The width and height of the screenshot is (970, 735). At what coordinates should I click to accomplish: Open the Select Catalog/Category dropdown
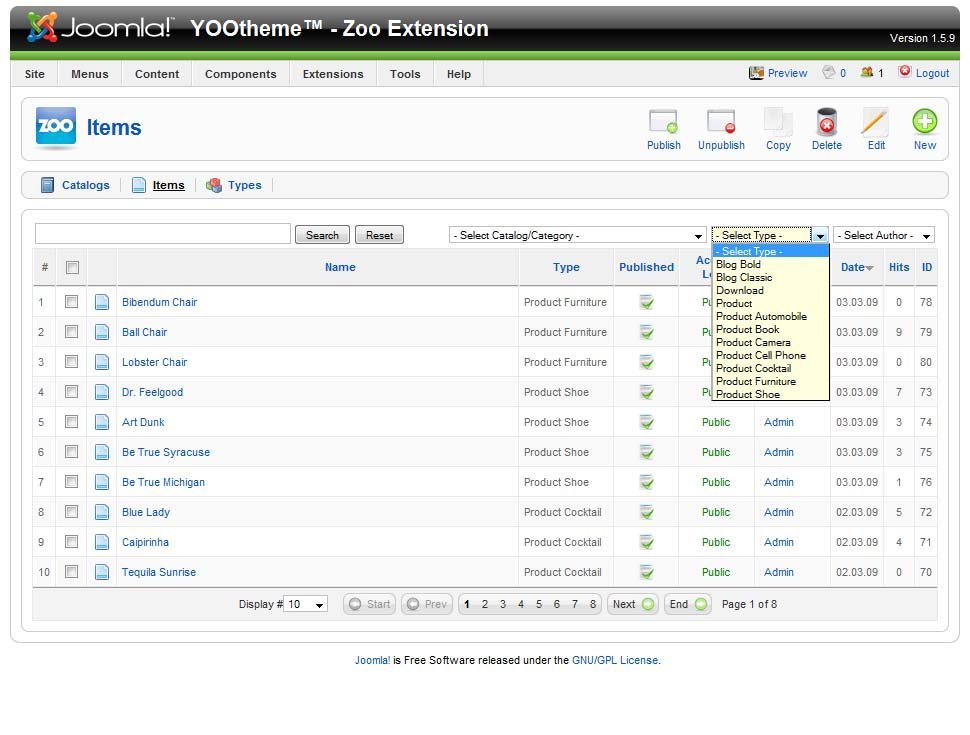click(577, 235)
